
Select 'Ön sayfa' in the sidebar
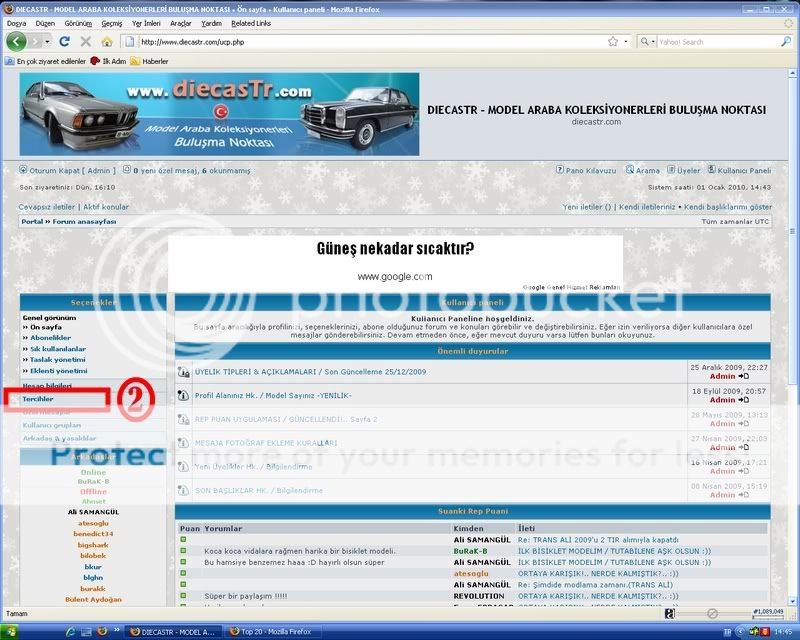45,327
